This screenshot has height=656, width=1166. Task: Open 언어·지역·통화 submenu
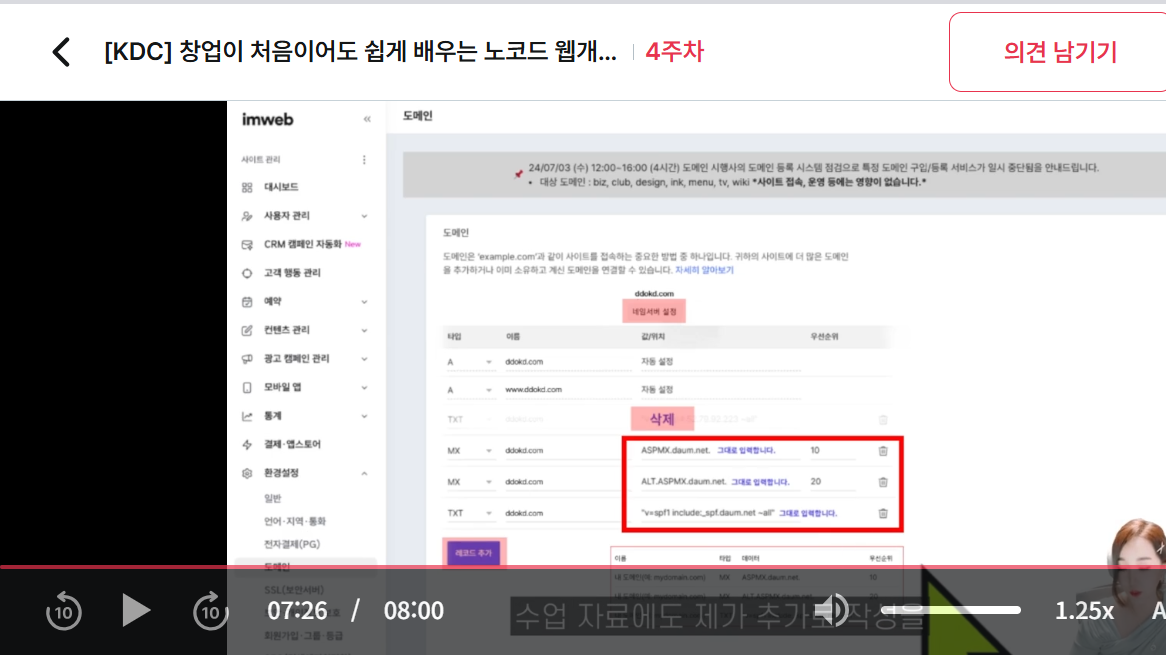[x=295, y=521]
